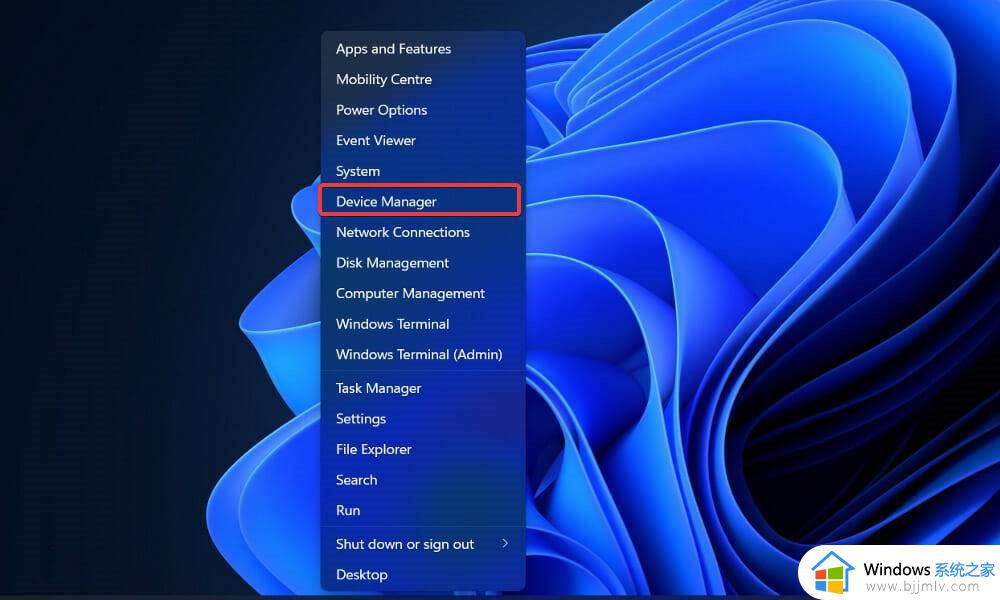Choose Network Connections
The height and width of the screenshot is (600, 1000).
402,232
